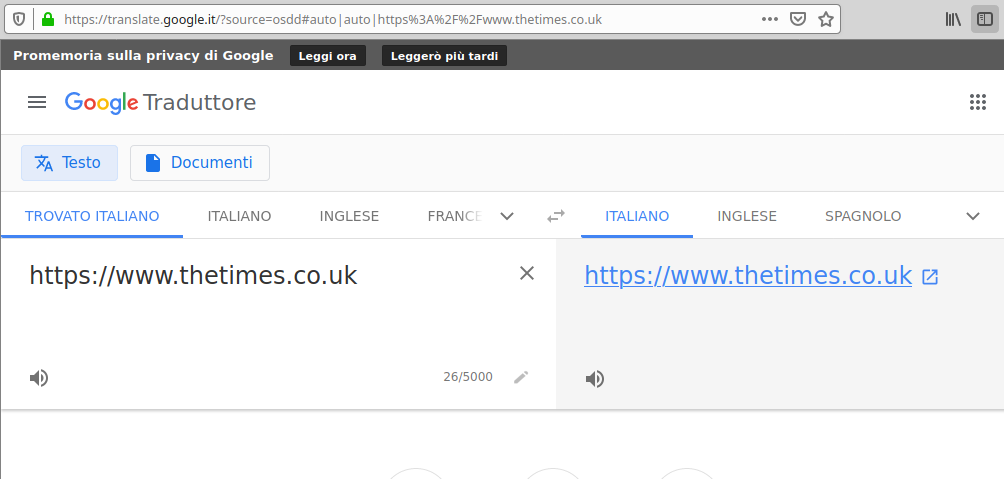Select ITALIANO as source language
The image size is (1004, 479).
(x=239, y=216)
